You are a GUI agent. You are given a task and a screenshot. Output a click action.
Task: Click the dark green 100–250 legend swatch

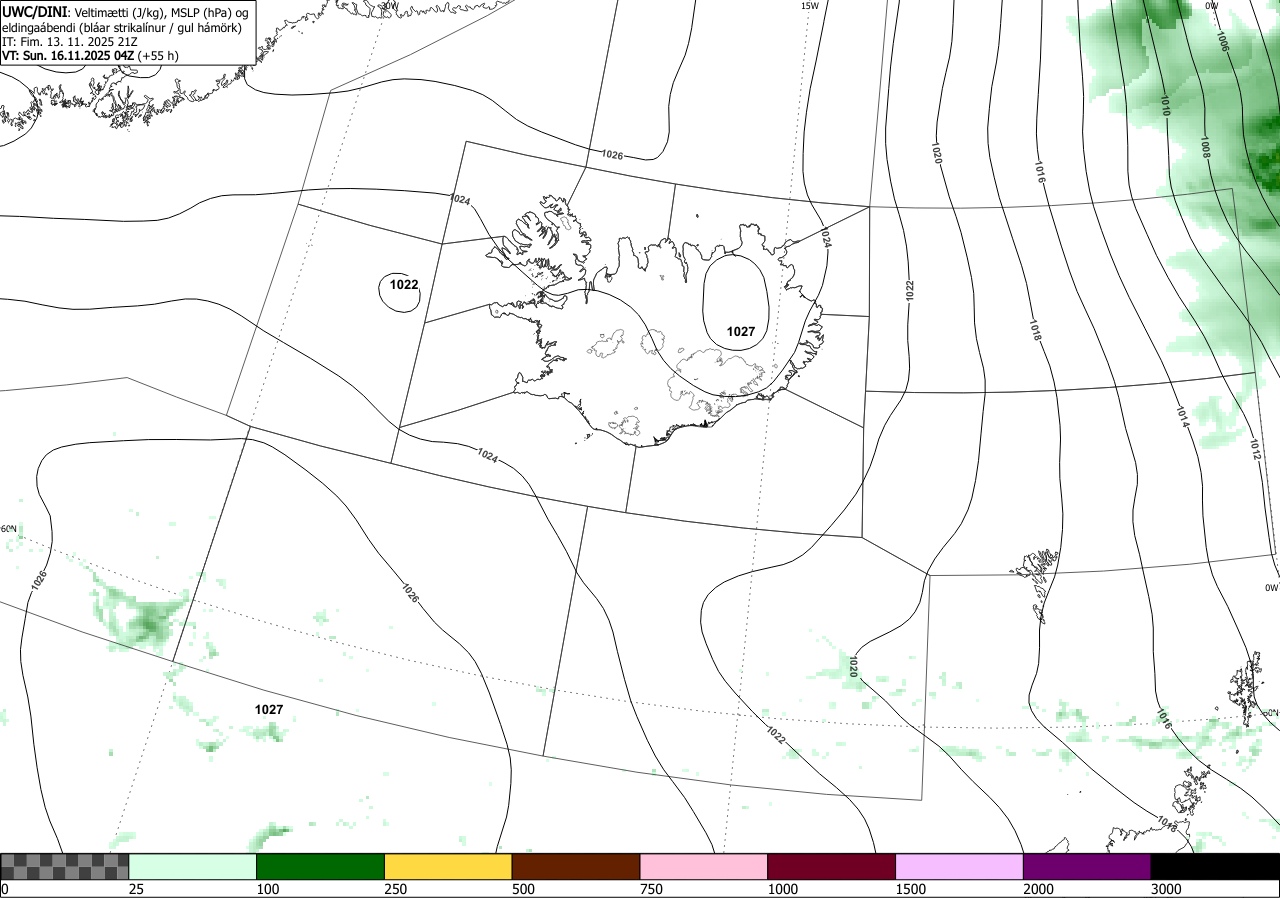(x=321, y=866)
